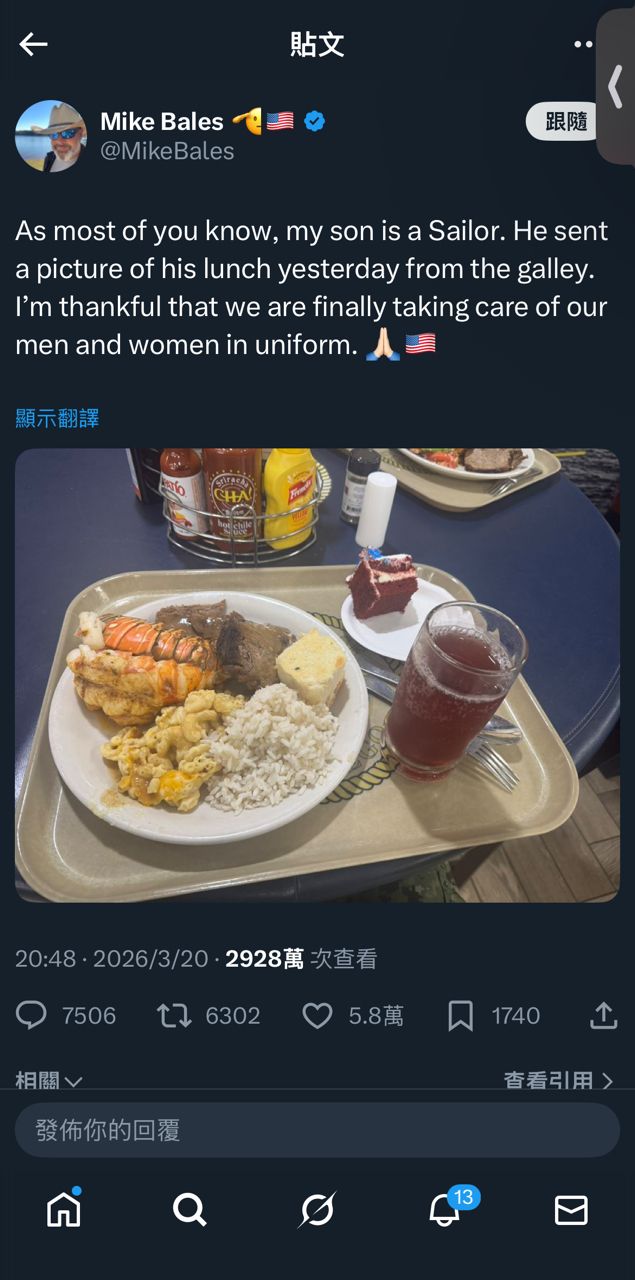Screen dimensions: 635x1280
Task: Expand the side panel handle chevron
Action: [616, 86]
